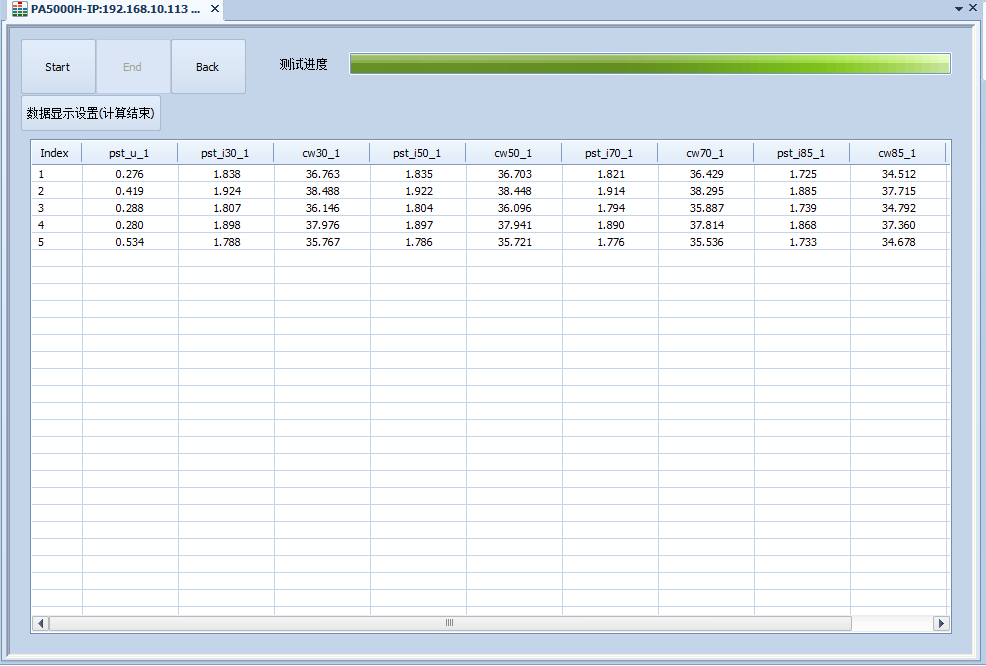This screenshot has height=666, width=986.
Task: Click the PA5000H tab grid icon
Action: [19, 9]
